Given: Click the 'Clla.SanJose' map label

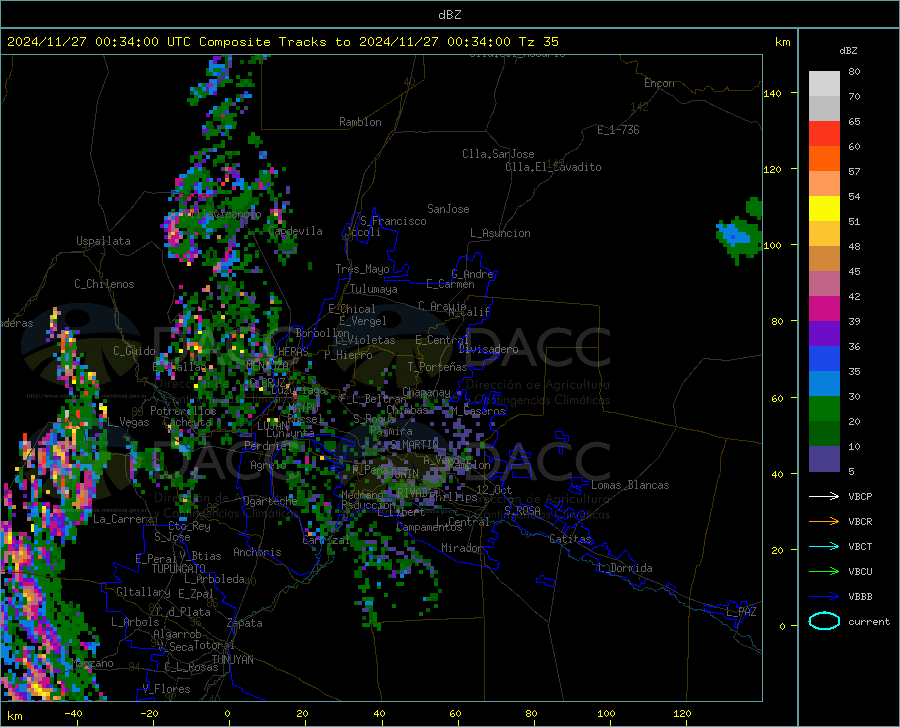Looking at the screenshot, I should coord(498,154).
